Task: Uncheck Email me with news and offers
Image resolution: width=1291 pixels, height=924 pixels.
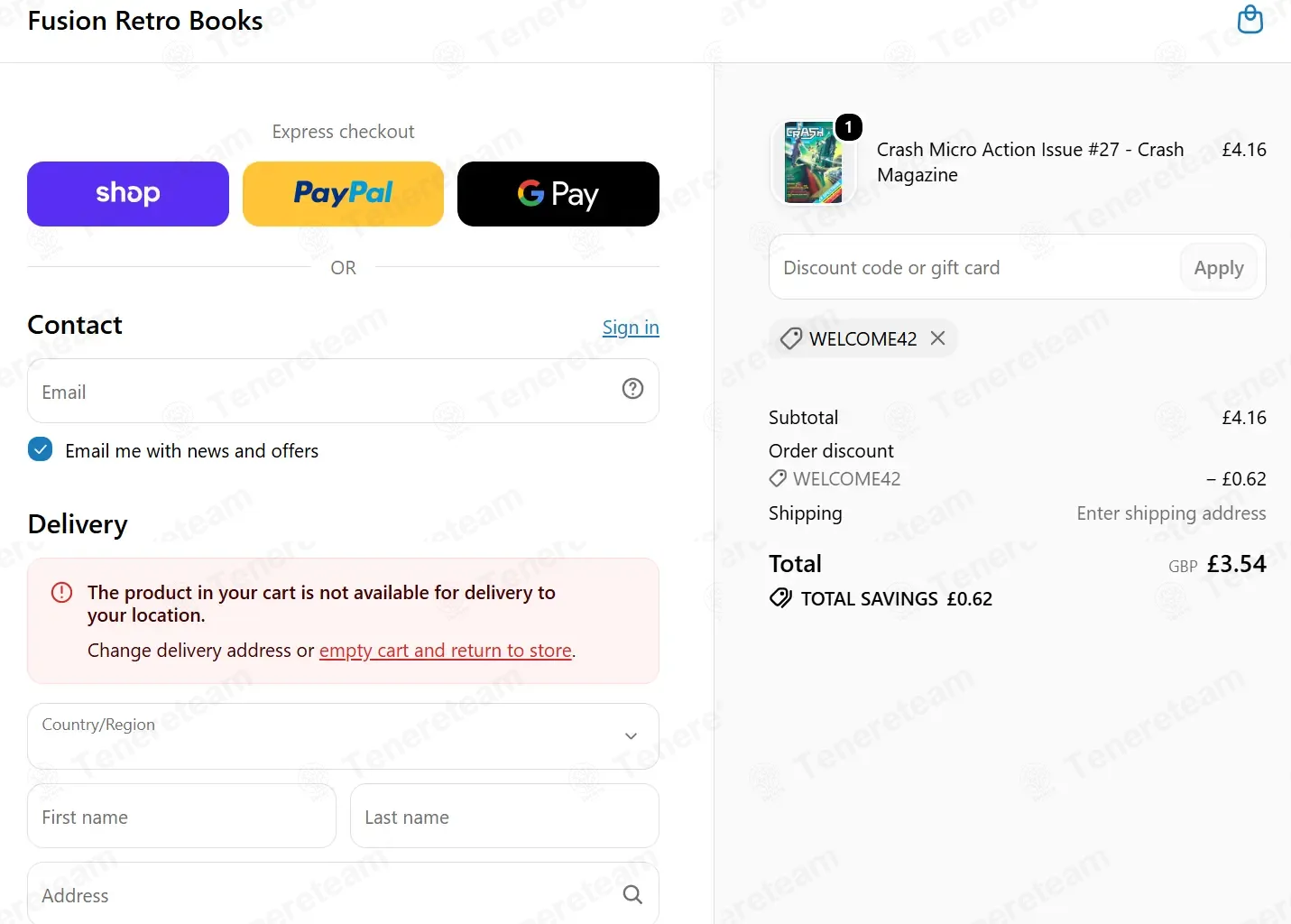Action: [x=40, y=449]
